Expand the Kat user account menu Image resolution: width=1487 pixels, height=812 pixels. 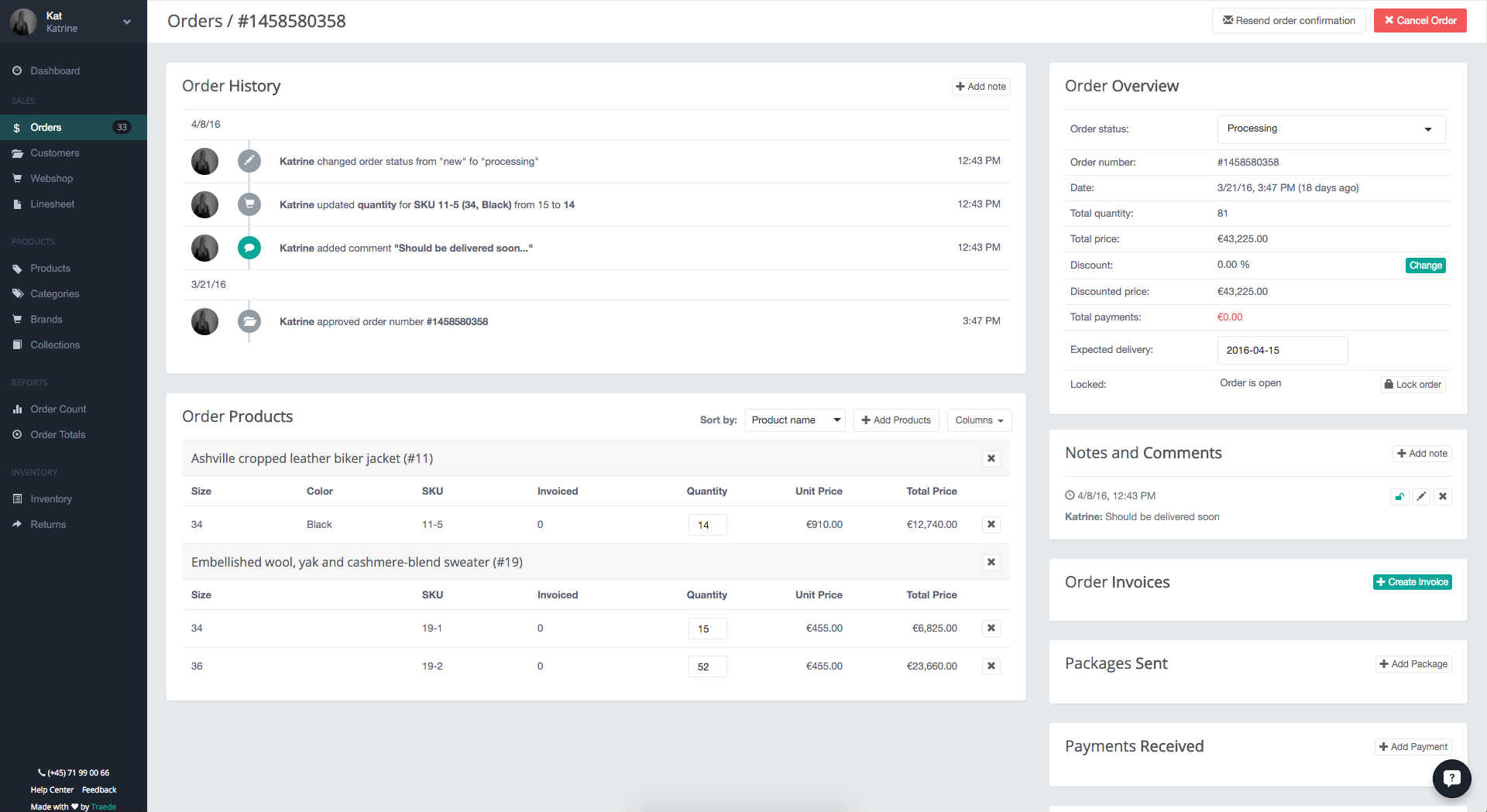click(x=126, y=22)
